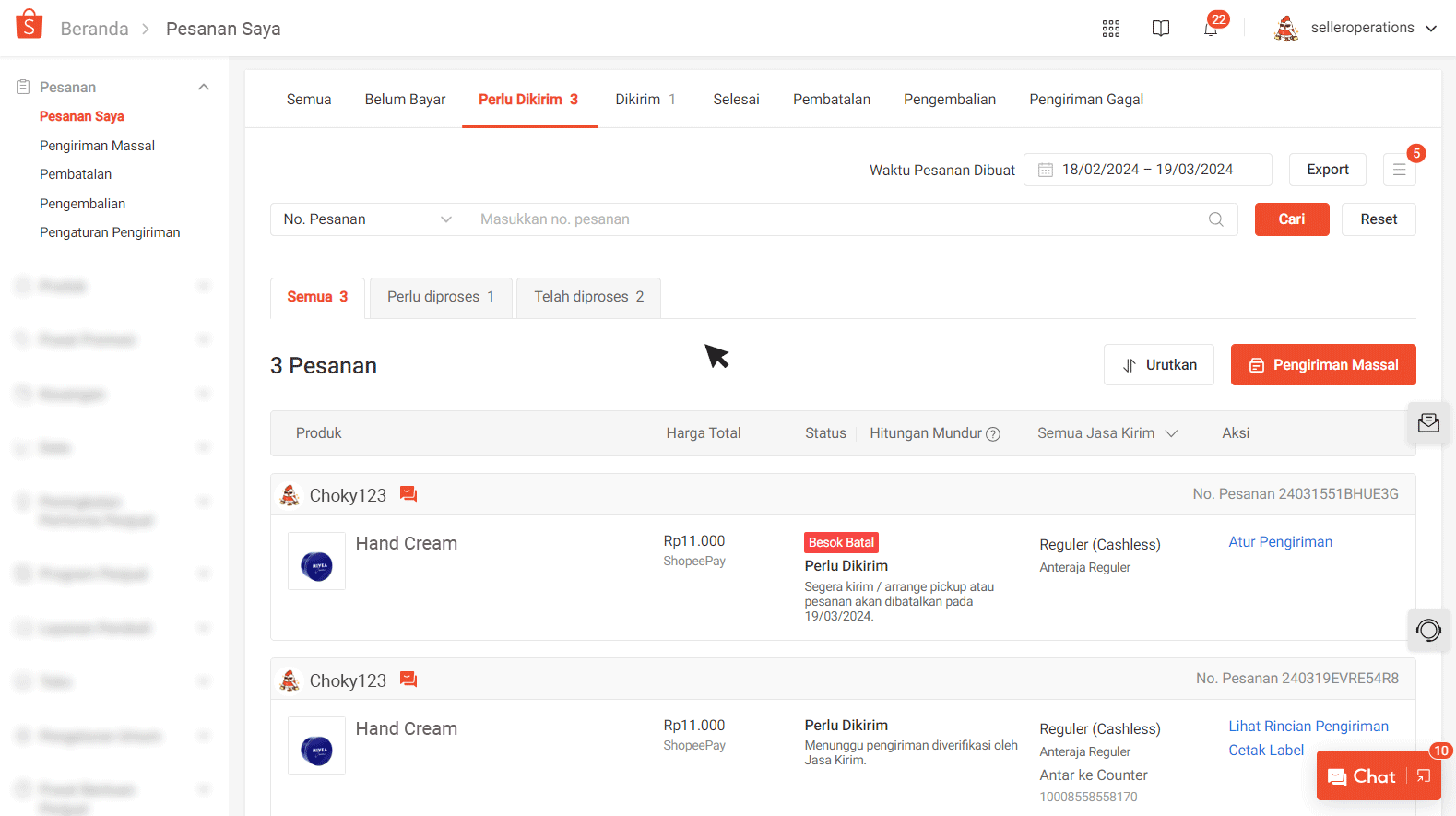Click the Shopee logo icon
The height and width of the screenshot is (816, 1456).
[x=30, y=25]
